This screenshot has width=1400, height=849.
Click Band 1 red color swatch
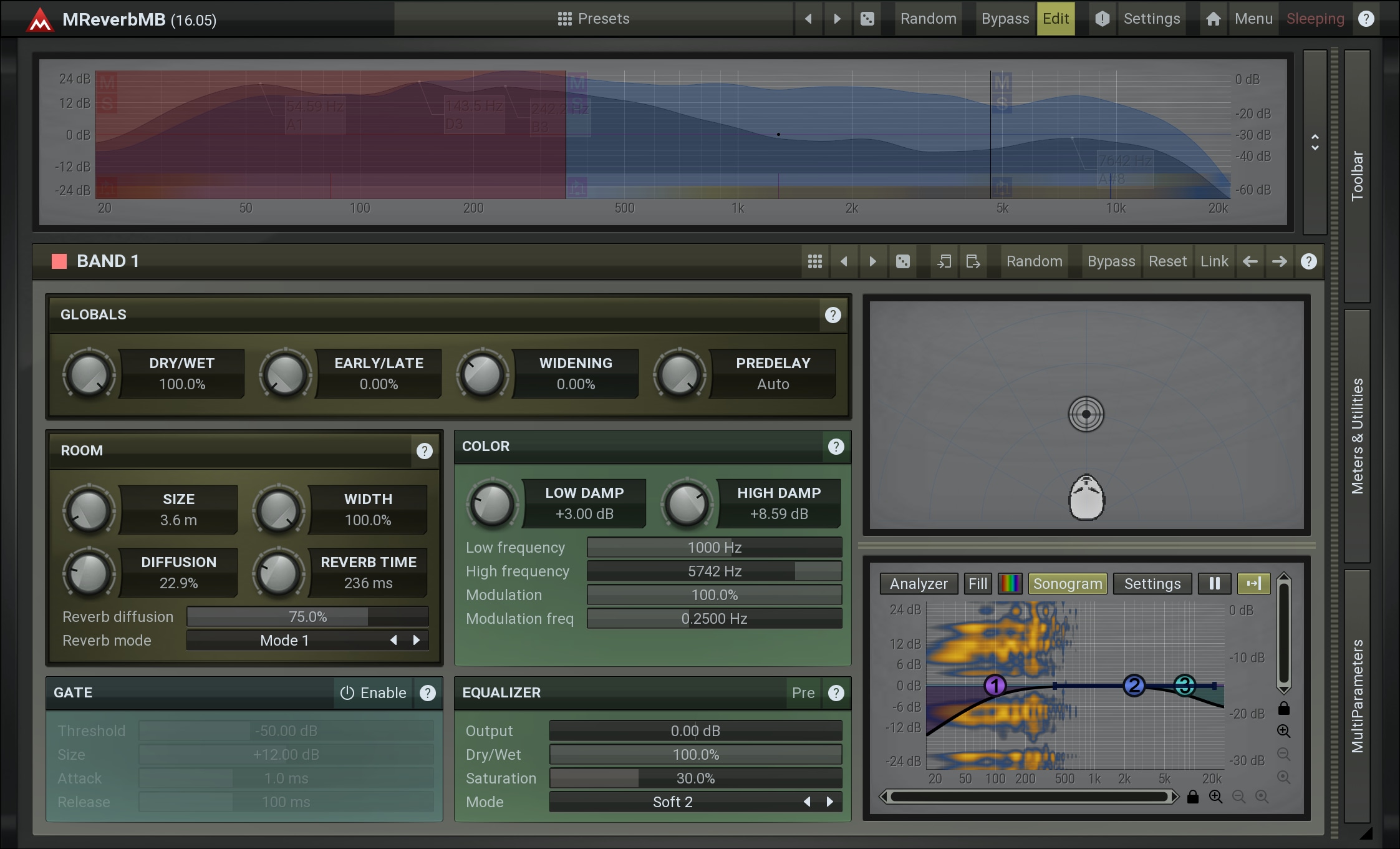(59, 261)
